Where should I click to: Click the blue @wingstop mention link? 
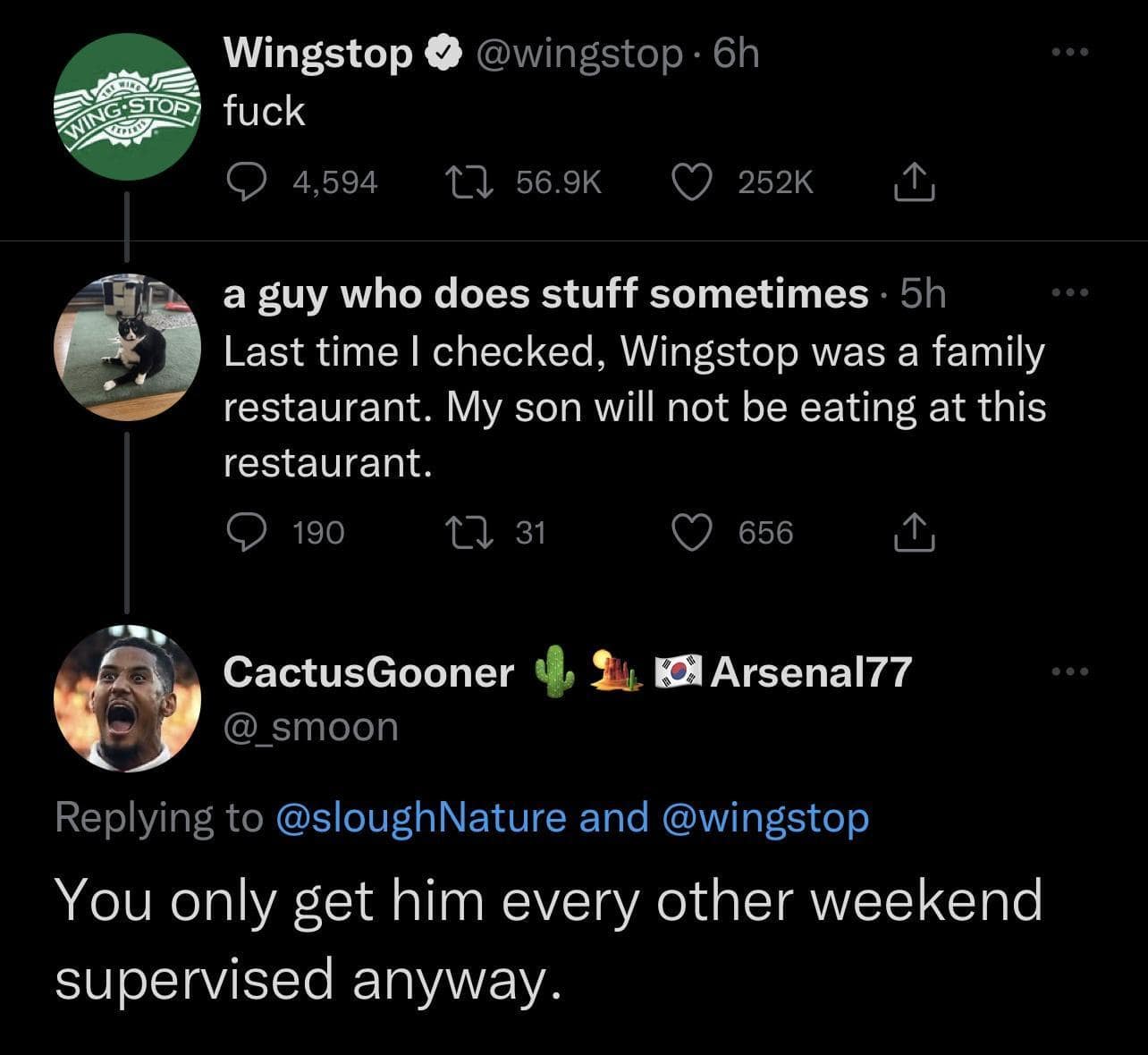pyautogui.click(x=764, y=817)
